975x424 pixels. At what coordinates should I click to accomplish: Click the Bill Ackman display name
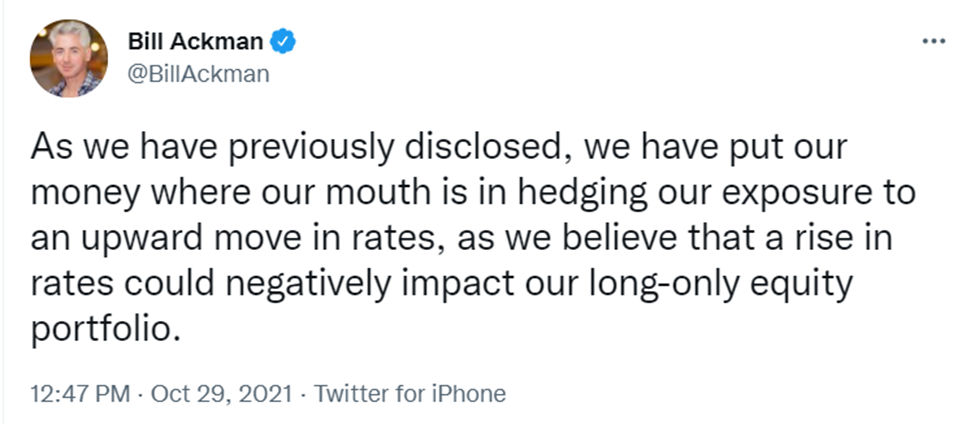pos(195,42)
